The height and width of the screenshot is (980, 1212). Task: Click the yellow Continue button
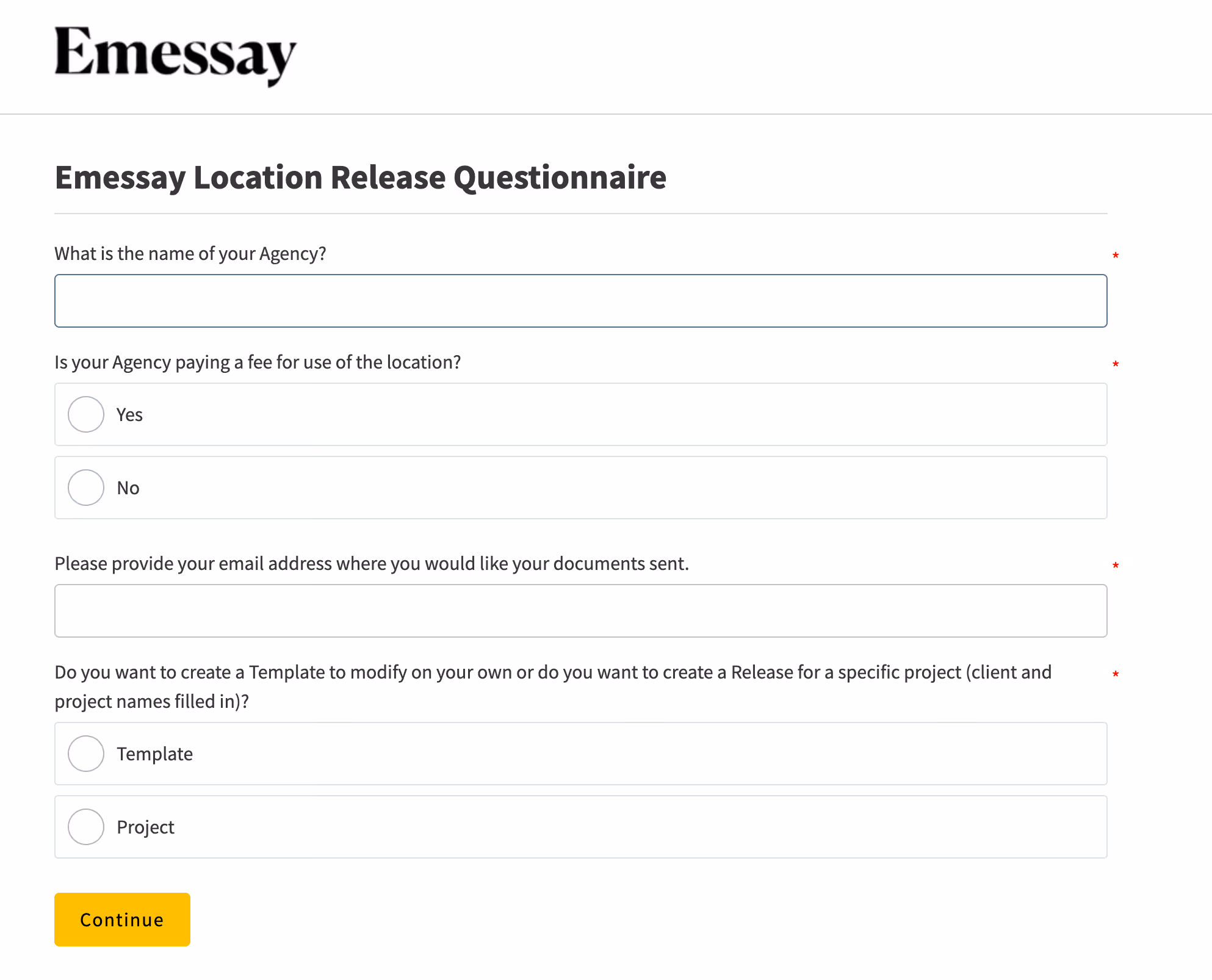tap(122, 920)
